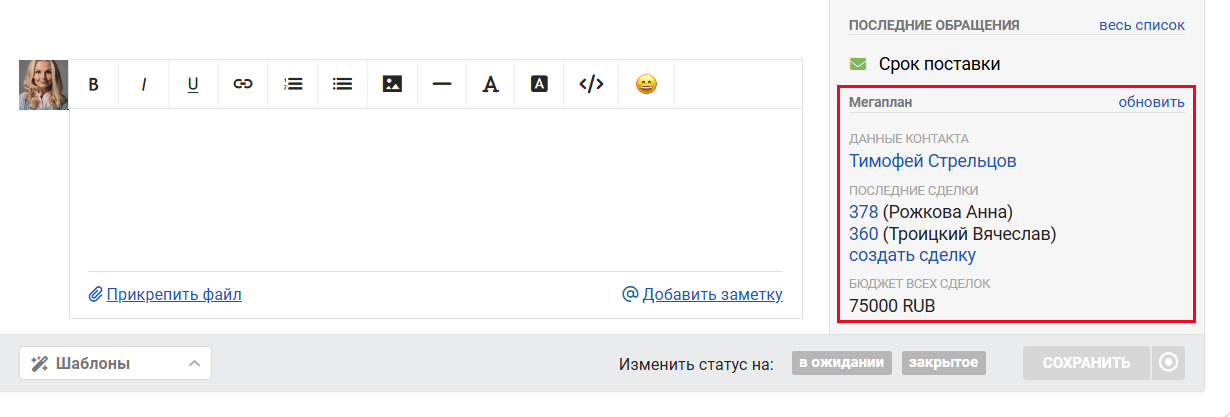Open the Срок поставки request
The image size is (1230, 417).
click(939, 64)
